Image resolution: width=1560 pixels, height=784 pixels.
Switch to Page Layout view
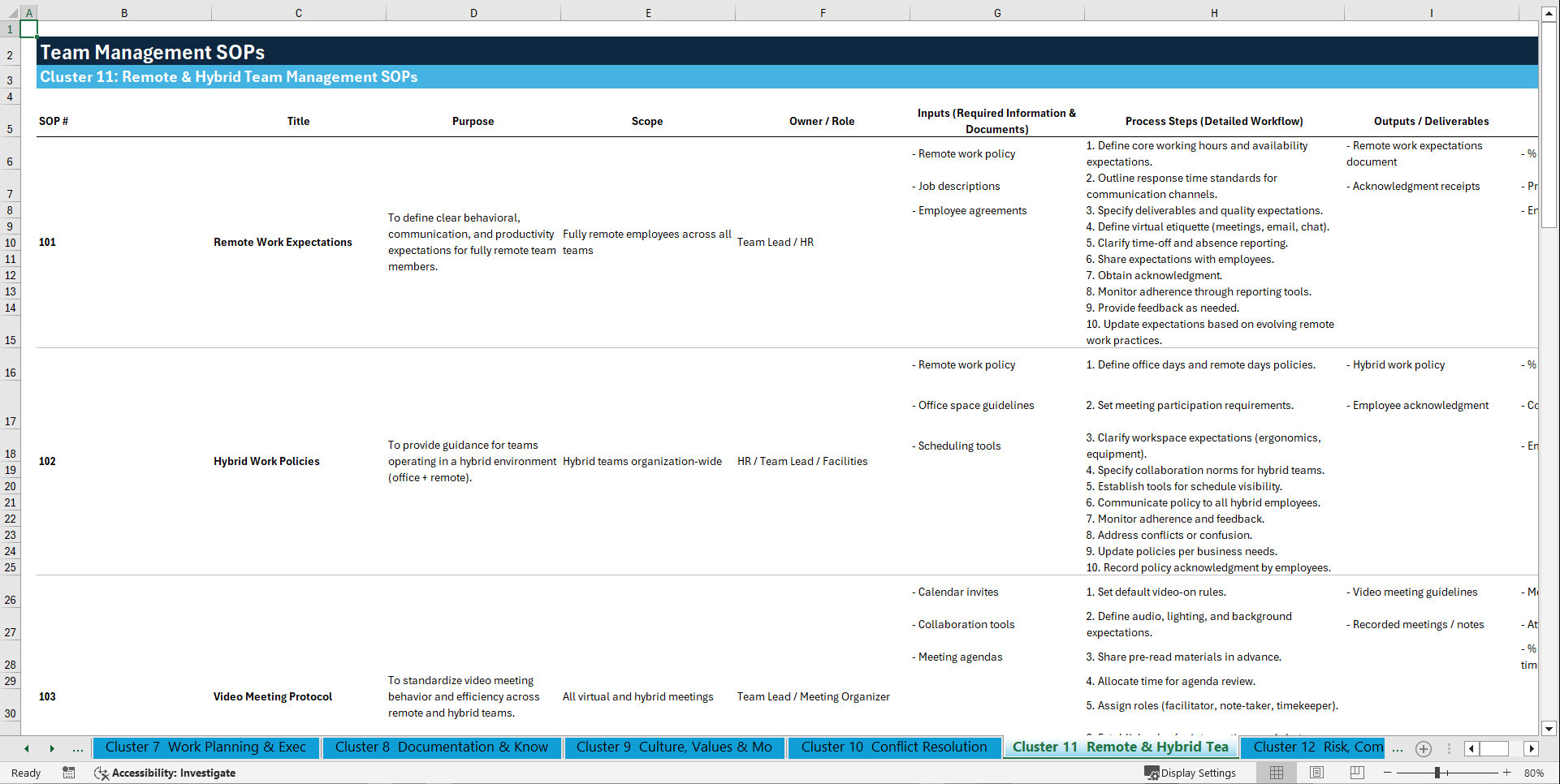coord(1316,773)
